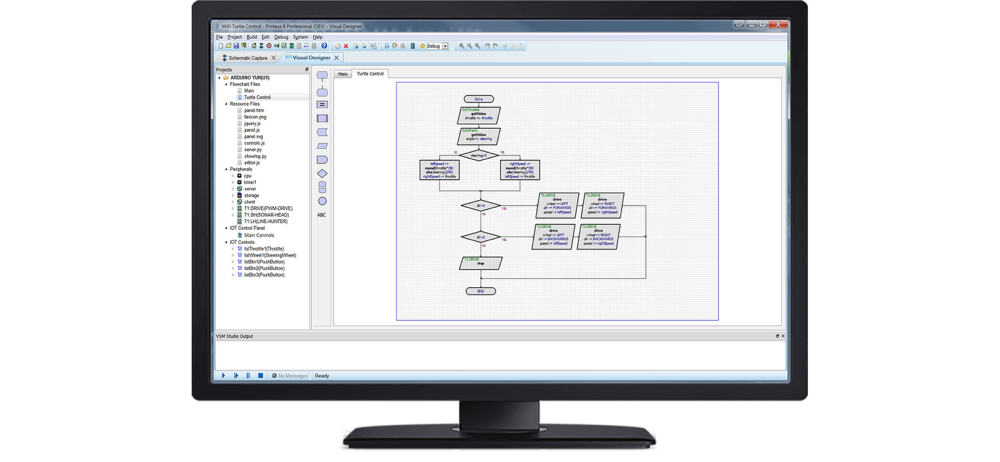Open the Debug build configuration dropdown
The width and height of the screenshot is (1000, 462).
(x=445, y=46)
